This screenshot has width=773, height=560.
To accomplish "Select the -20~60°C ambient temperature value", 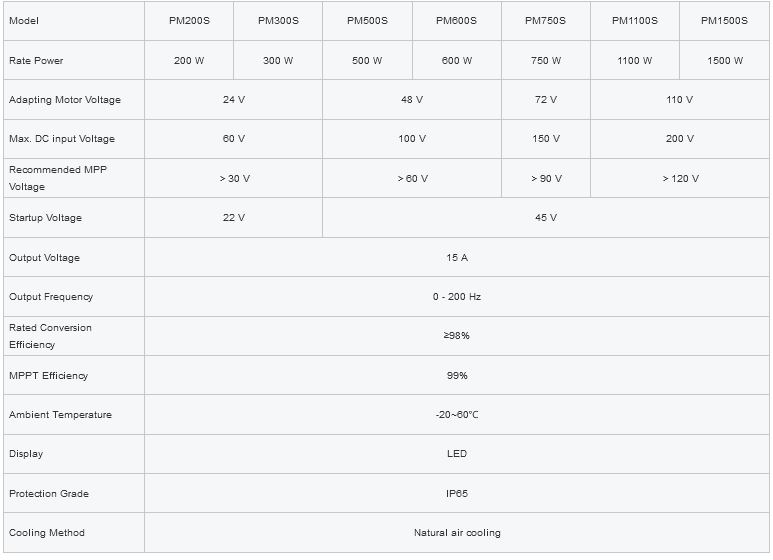I will click(x=457, y=415).
